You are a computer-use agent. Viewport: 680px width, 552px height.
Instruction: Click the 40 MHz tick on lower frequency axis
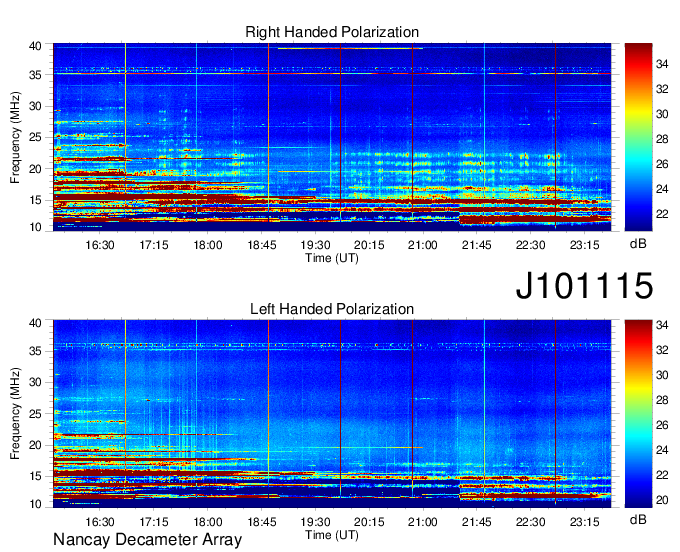35,323
